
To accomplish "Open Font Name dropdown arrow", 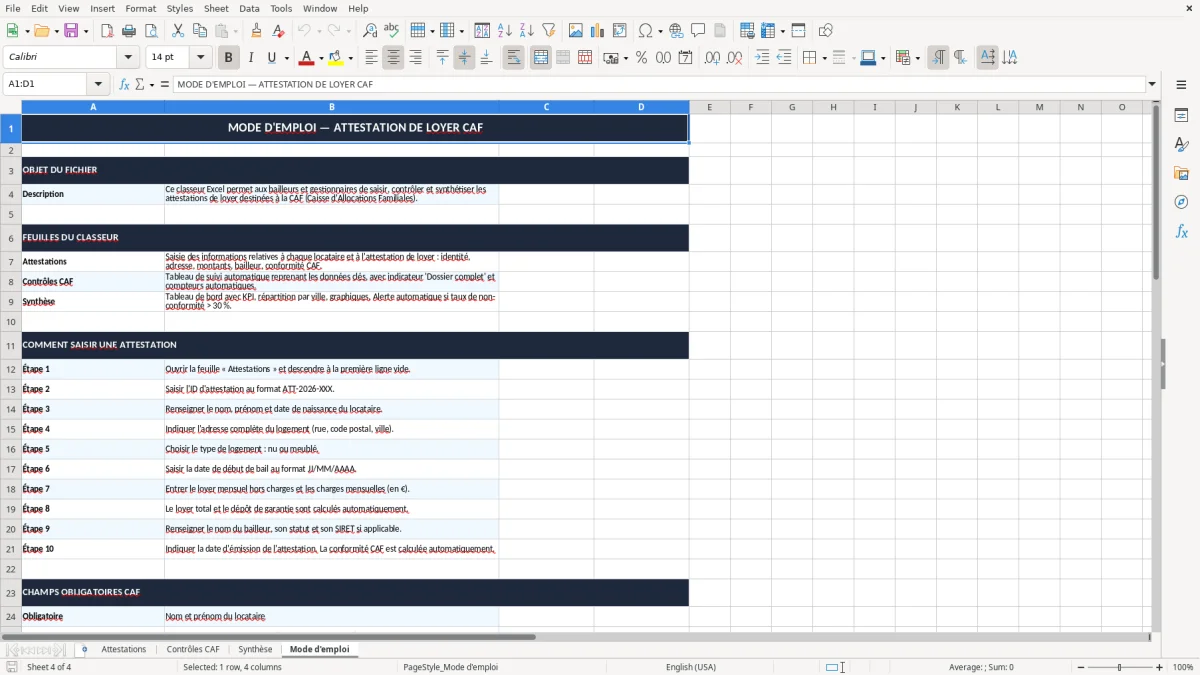I will point(127,58).
